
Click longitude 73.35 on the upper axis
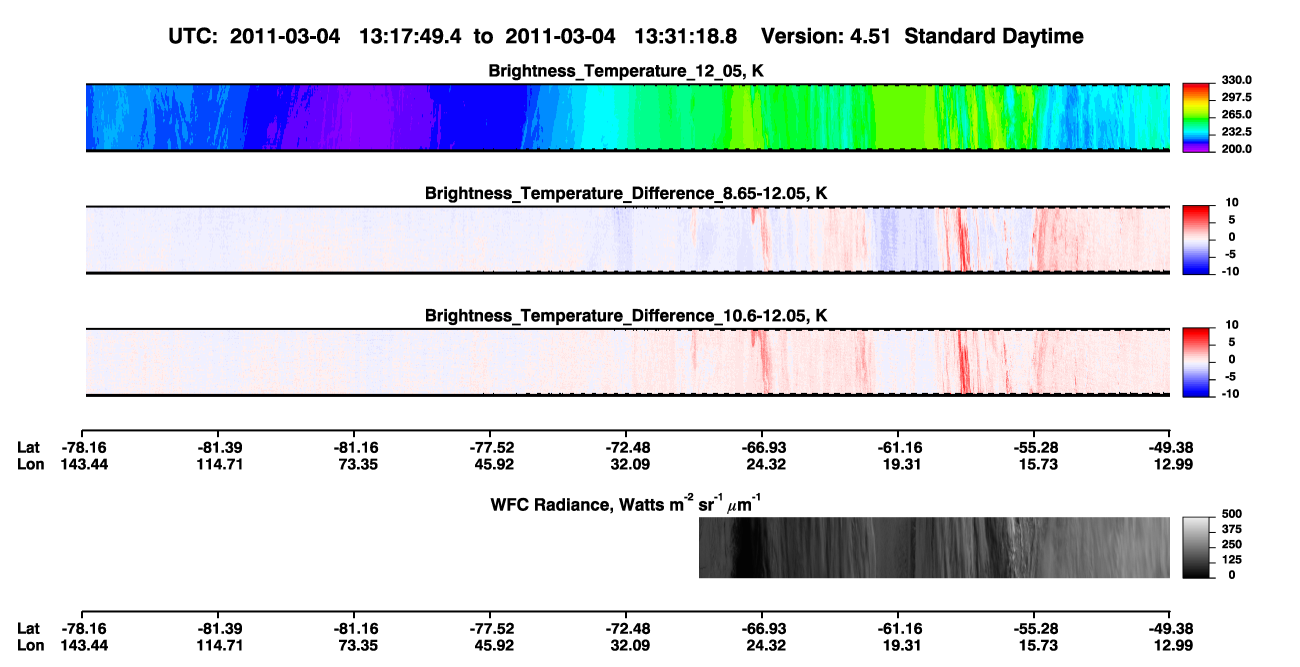point(354,464)
